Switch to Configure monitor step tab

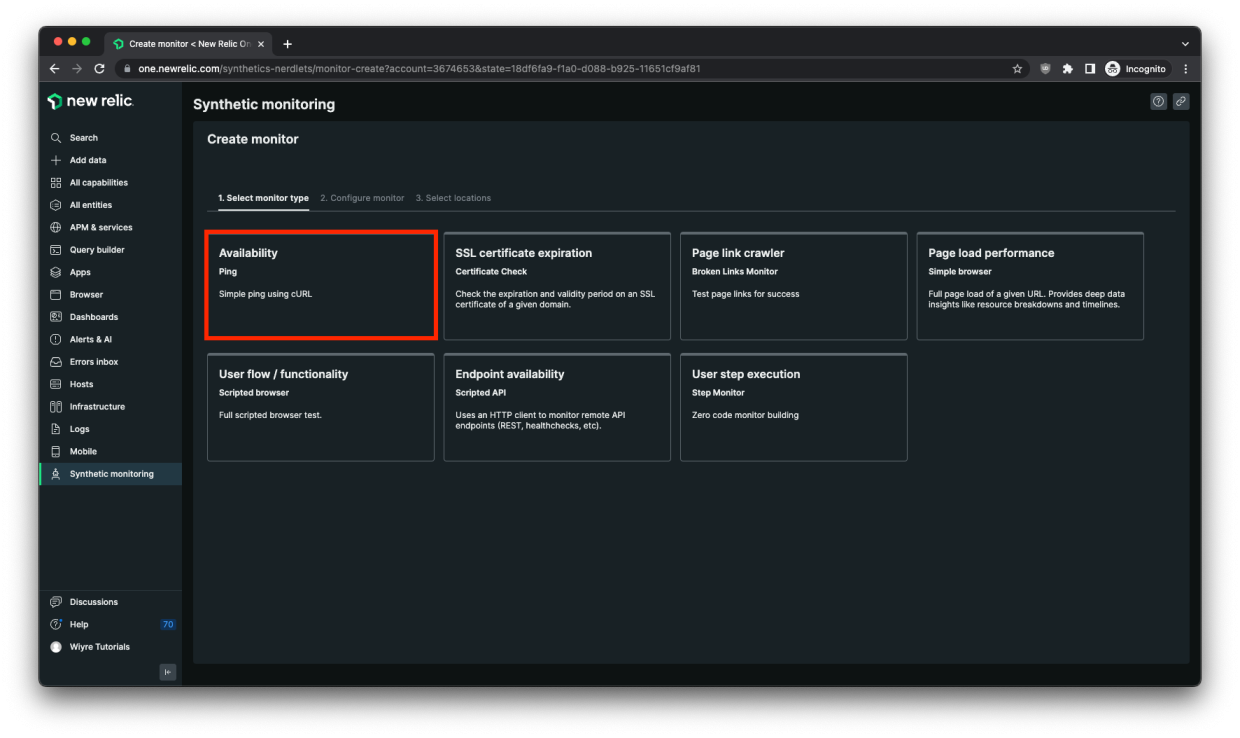pos(362,198)
